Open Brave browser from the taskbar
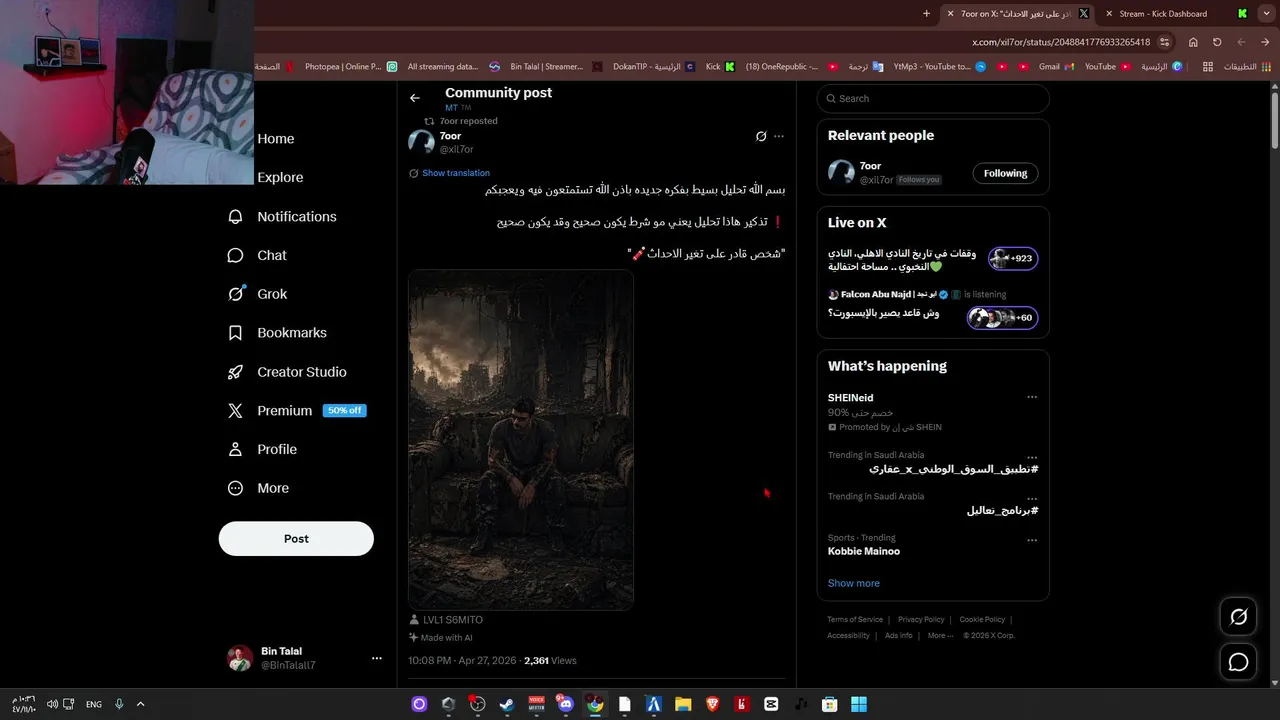This screenshot has height=720, width=1280. pos(712,704)
